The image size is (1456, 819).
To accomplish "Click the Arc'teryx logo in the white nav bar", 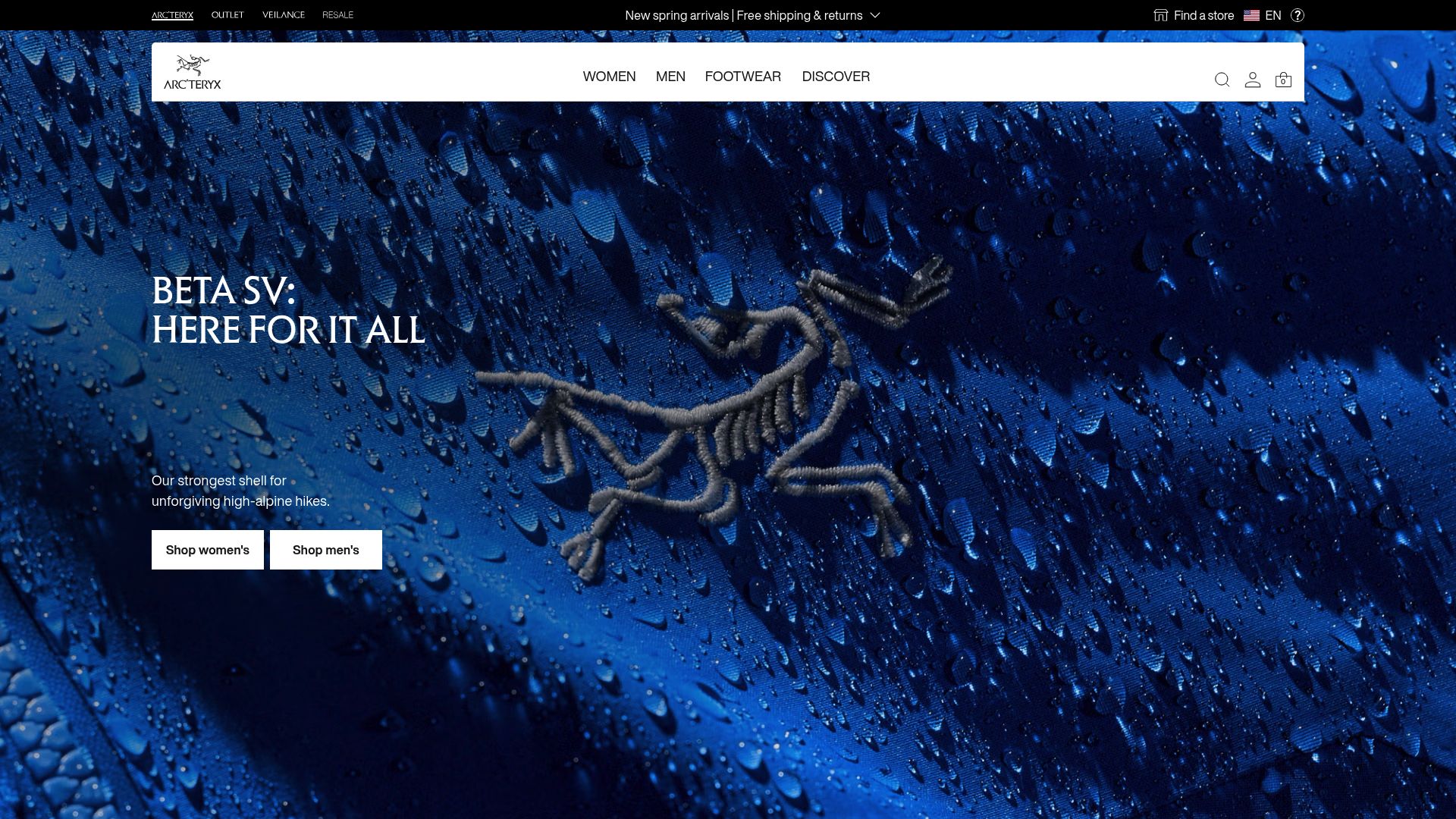I will [x=193, y=72].
